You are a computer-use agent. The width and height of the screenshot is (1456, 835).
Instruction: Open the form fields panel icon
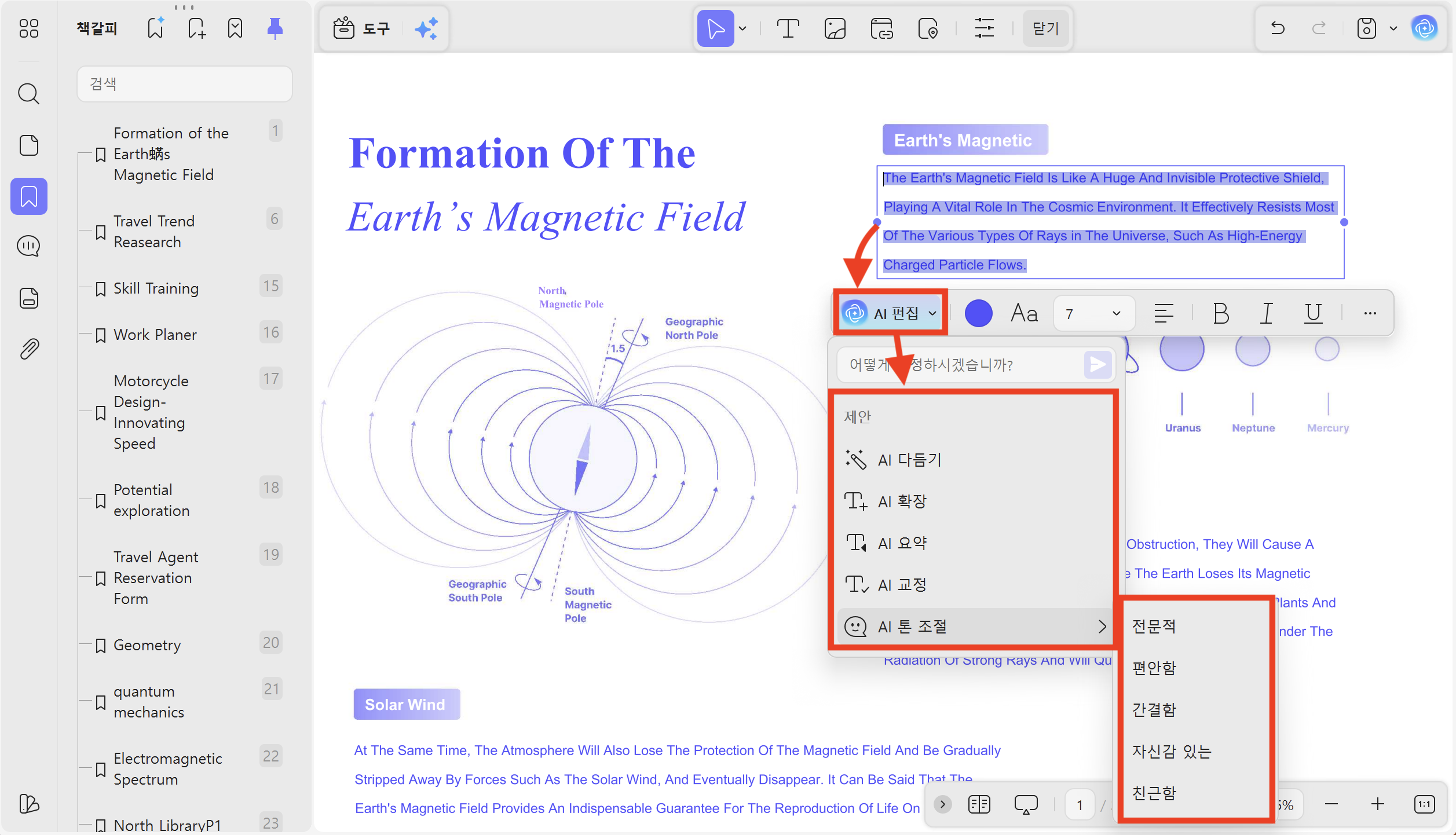(29, 298)
